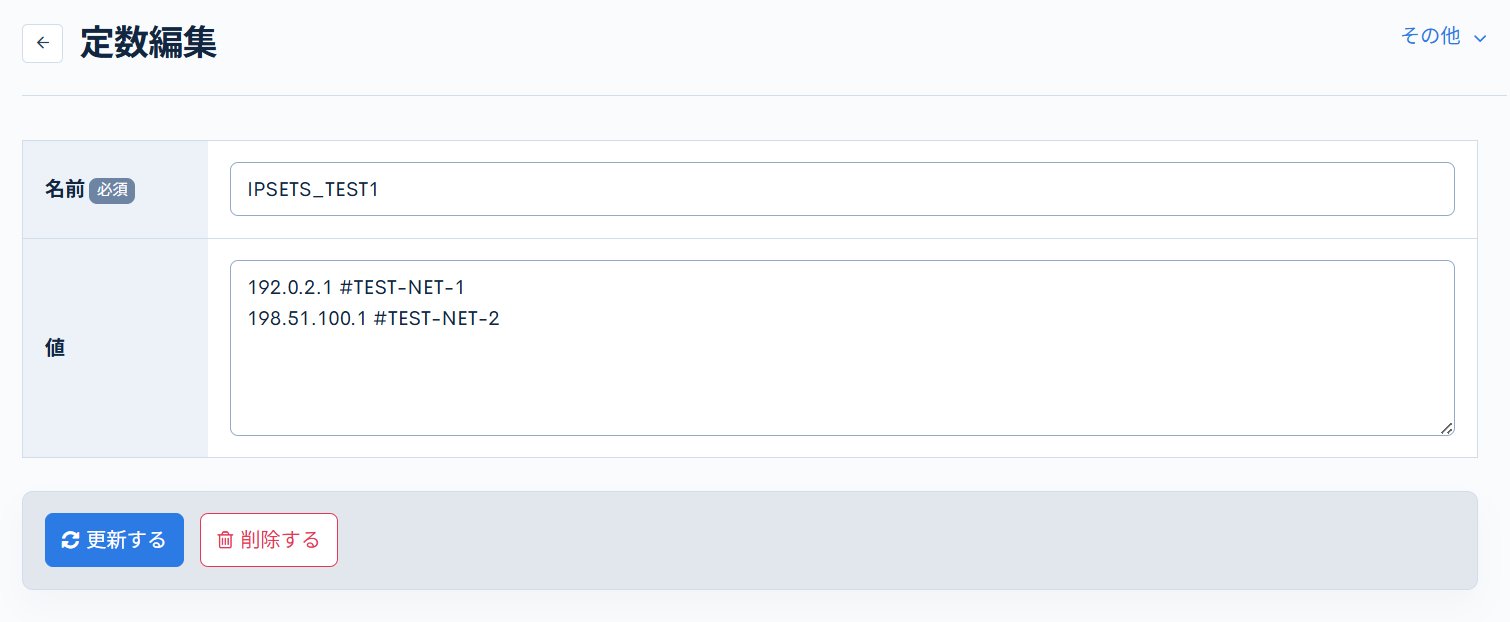This screenshot has height=622, width=1510.
Task: Click the left-pointing arrow in the header
Action: (x=42, y=43)
